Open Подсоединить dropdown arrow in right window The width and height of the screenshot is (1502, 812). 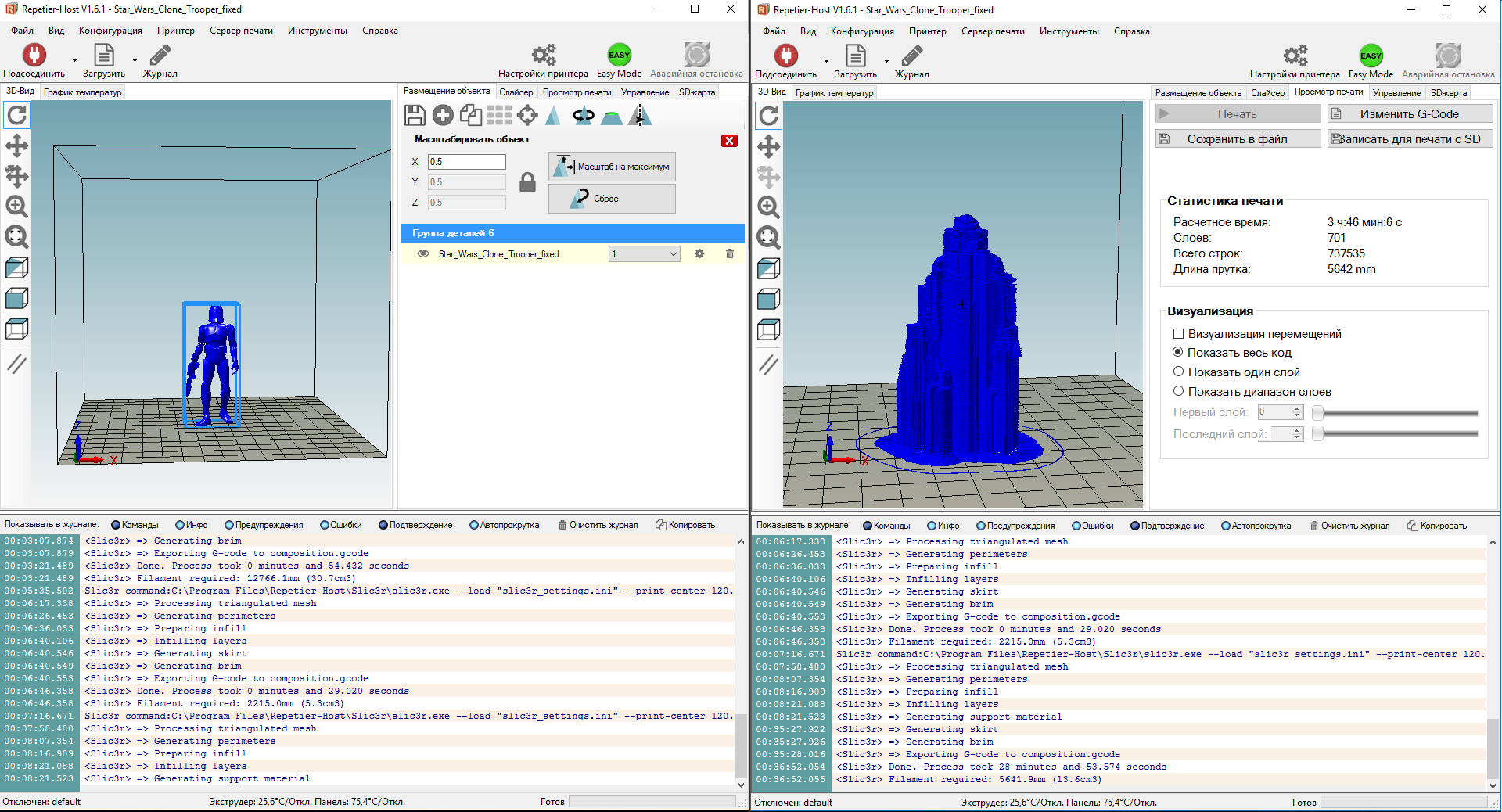click(827, 61)
